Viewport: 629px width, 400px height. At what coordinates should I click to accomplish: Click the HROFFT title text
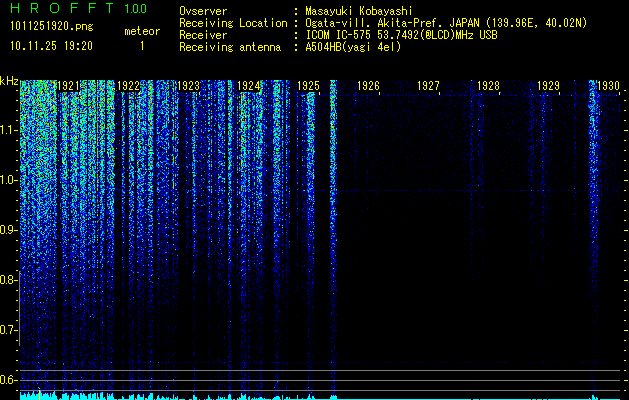pyautogui.click(x=62, y=8)
